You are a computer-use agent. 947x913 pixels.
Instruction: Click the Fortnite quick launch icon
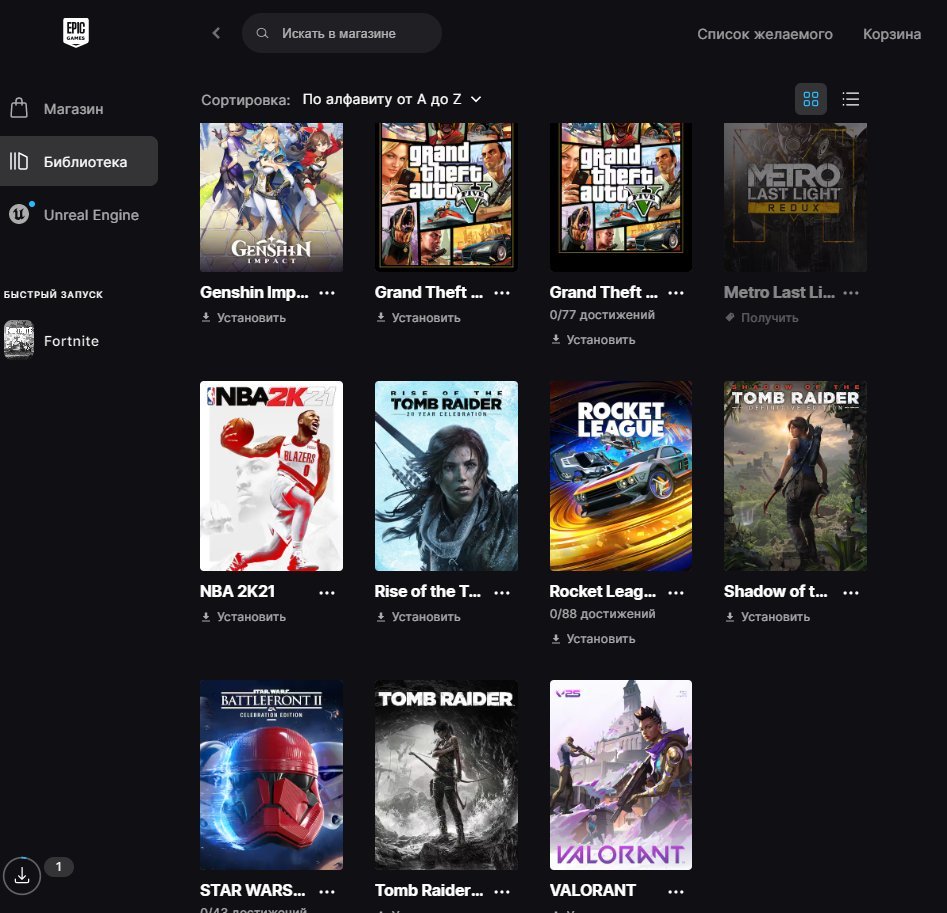(x=19, y=340)
